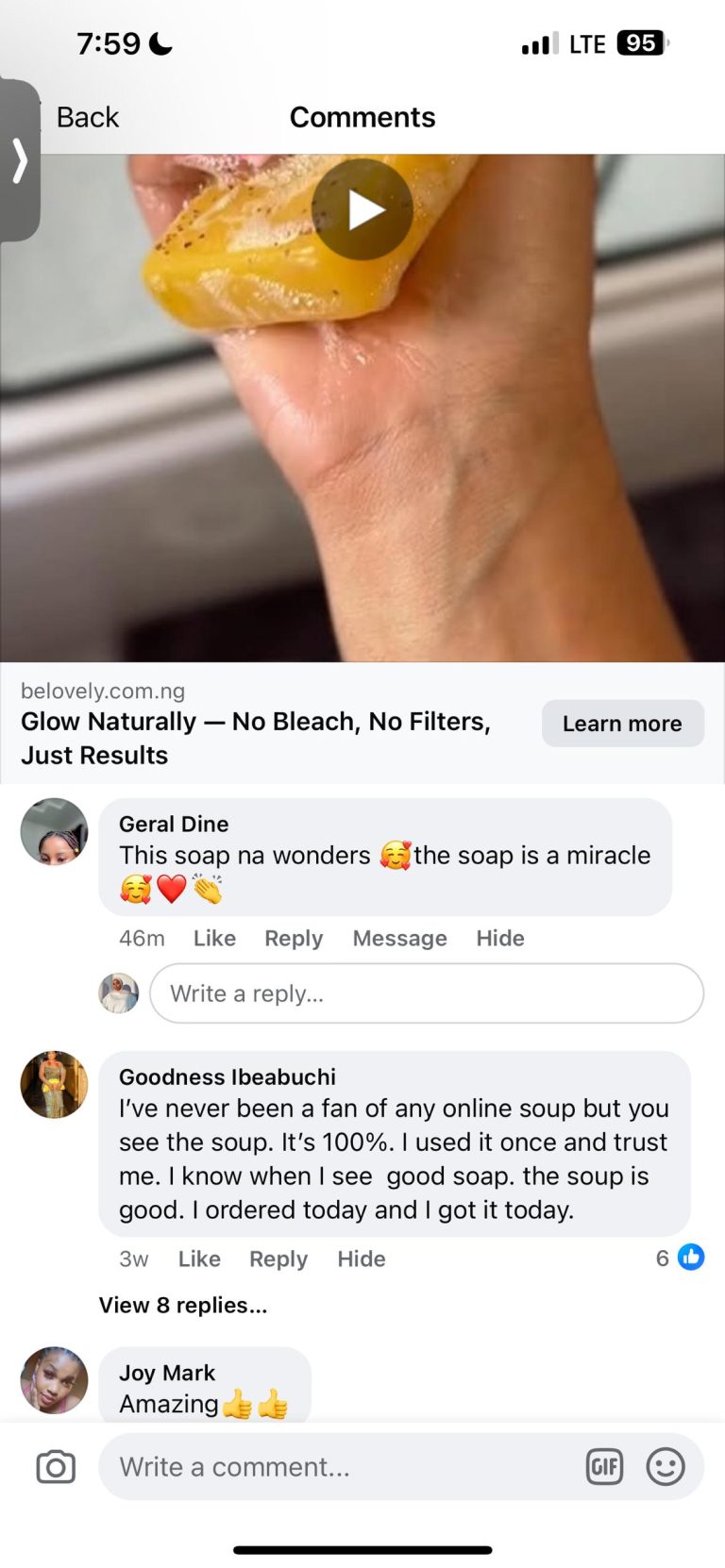Tap the camera icon to attach photo
Viewport: 725px width, 1568px height.
point(56,1467)
